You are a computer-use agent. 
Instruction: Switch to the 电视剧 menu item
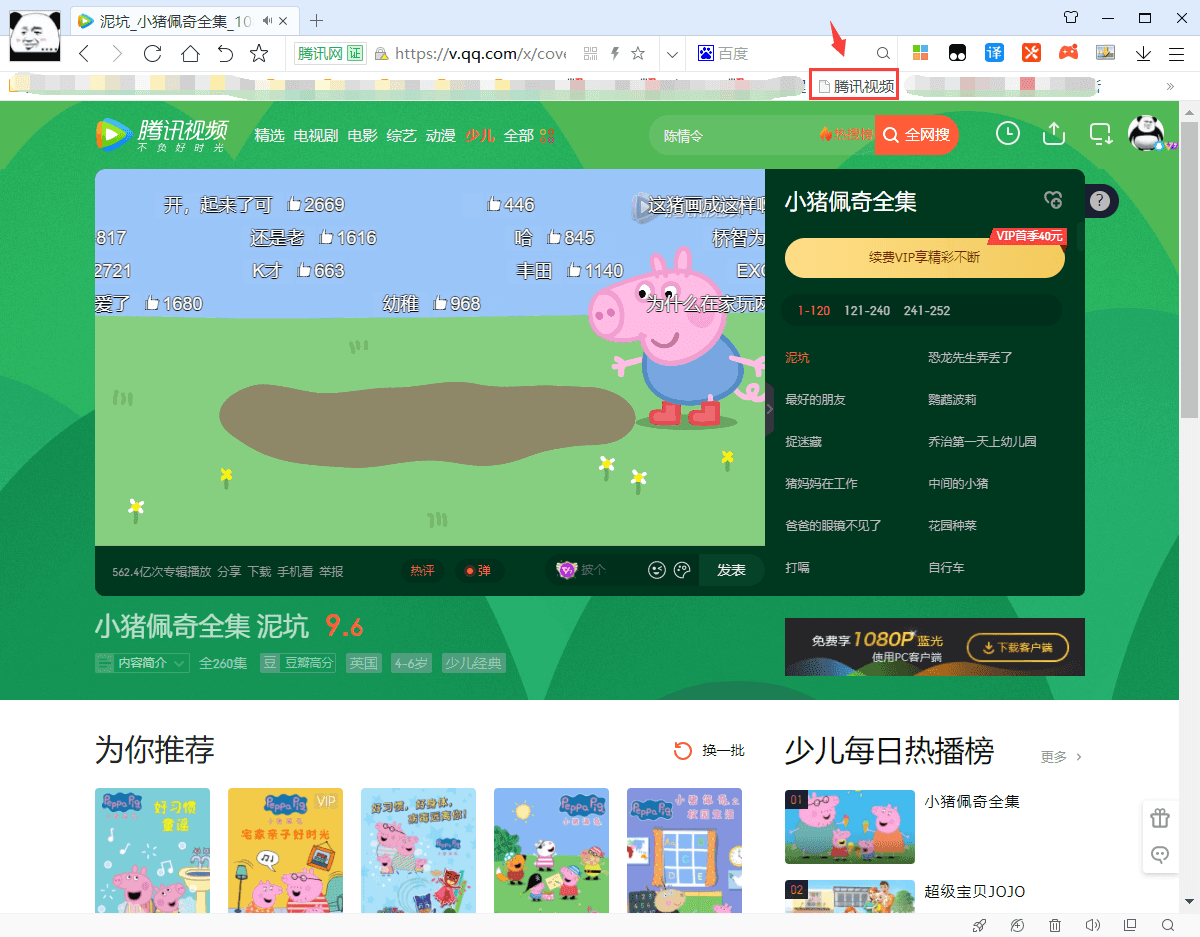click(x=315, y=135)
